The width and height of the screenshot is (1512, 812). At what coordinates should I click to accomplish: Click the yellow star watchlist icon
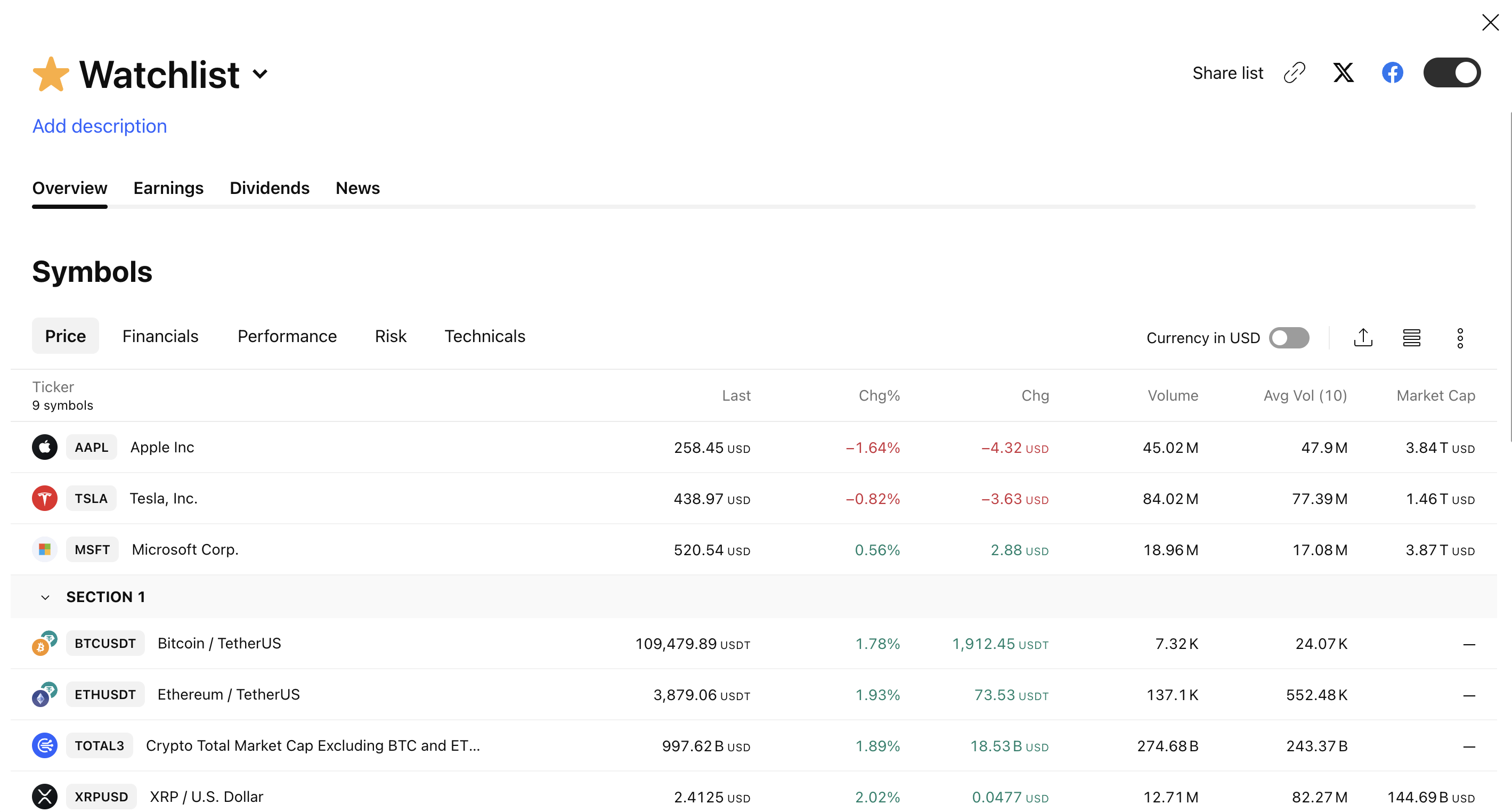point(51,75)
